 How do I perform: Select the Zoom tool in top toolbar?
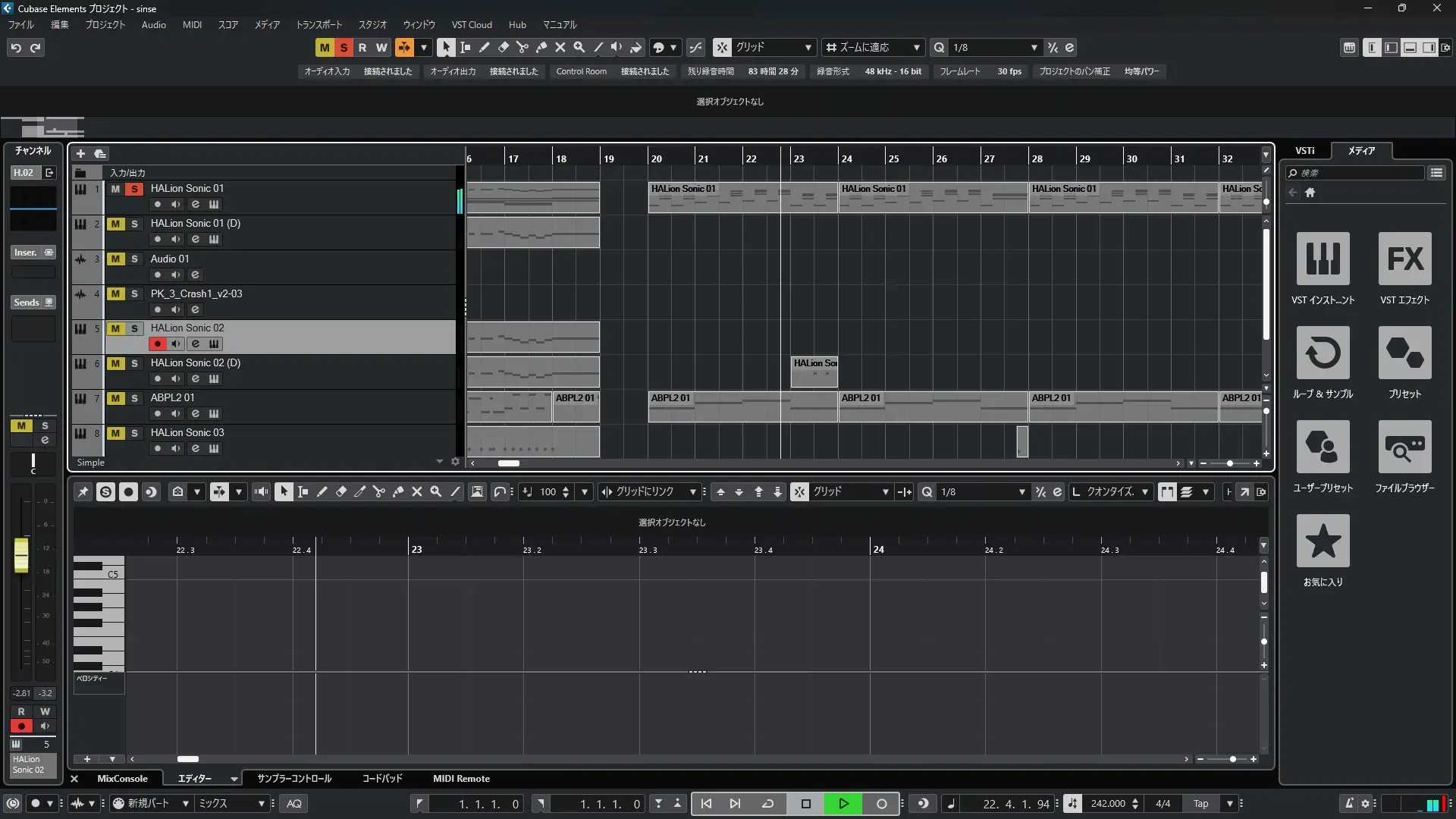click(579, 47)
